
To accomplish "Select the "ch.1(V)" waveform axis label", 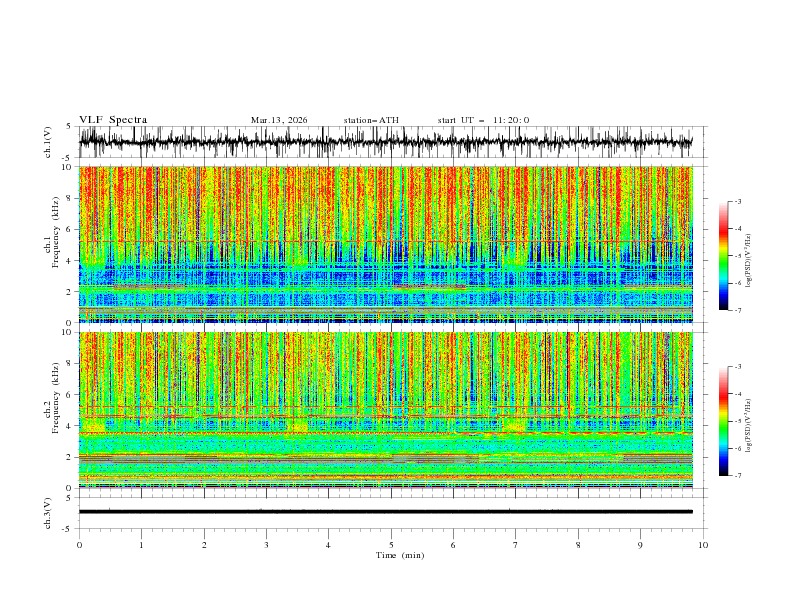I will tap(48, 142).
